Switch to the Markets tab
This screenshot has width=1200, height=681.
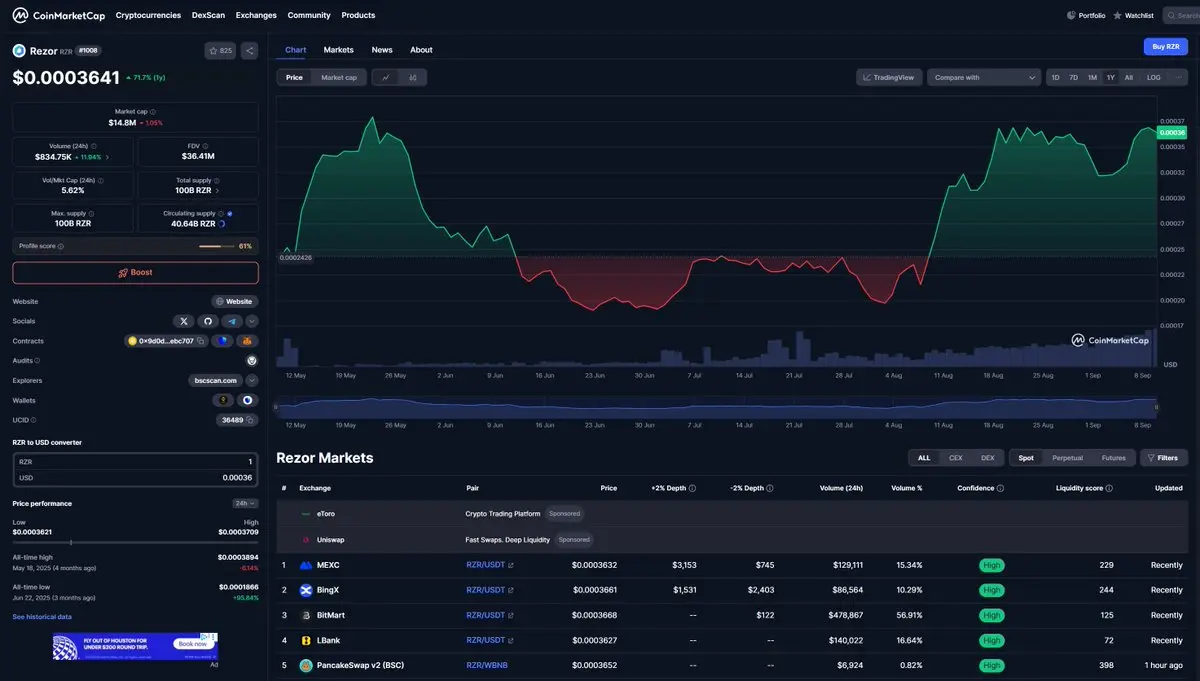[x=338, y=49]
